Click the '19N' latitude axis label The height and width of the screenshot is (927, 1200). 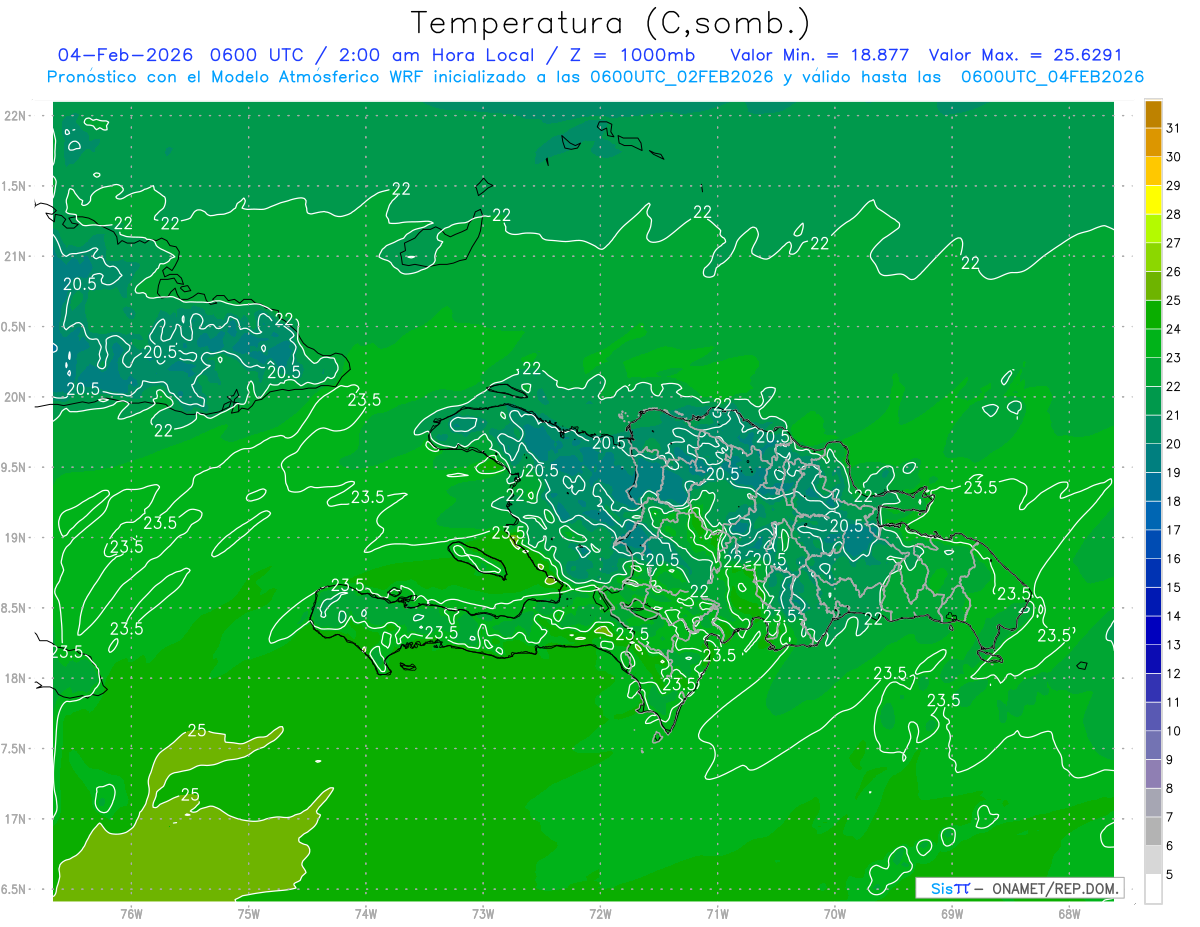point(15,537)
